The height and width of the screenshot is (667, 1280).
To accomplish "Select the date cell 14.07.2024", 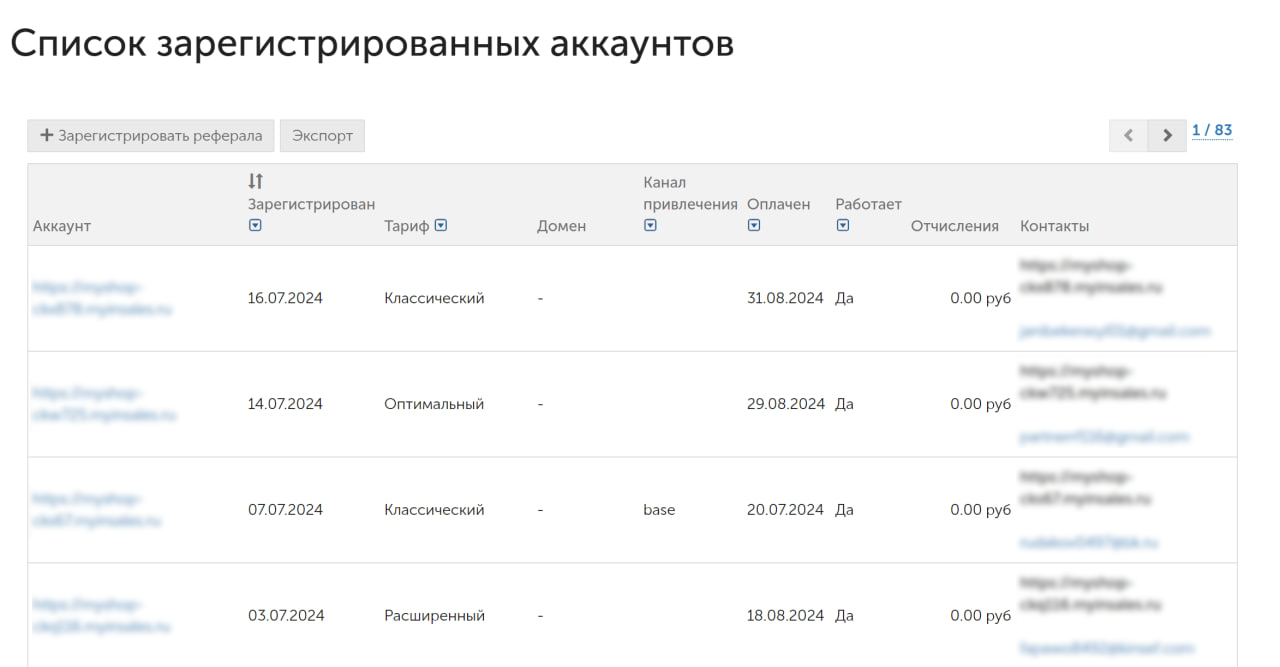I will [x=285, y=404].
